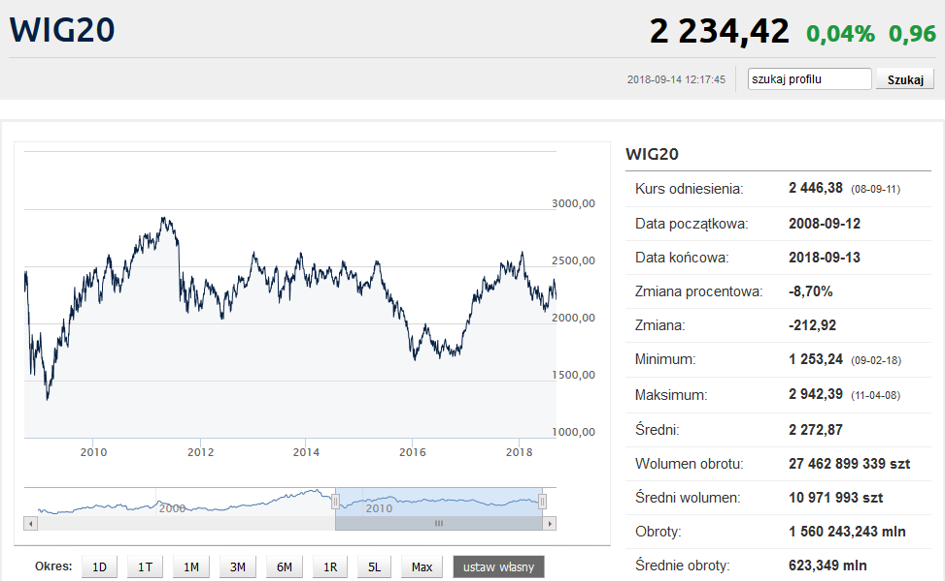This screenshot has height=581, width=945.
Task: Select the 6M period button
Action: click(x=284, y=567)
